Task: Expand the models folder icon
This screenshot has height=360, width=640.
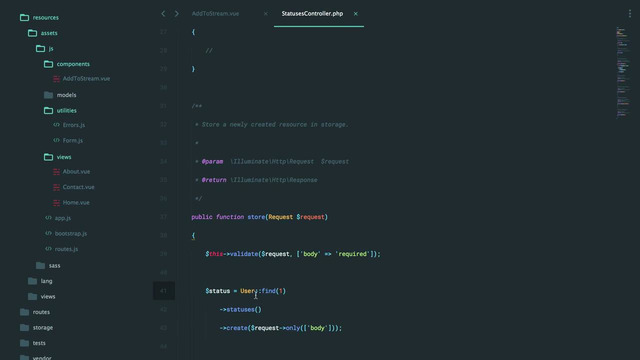Action: tap(48, 95)
